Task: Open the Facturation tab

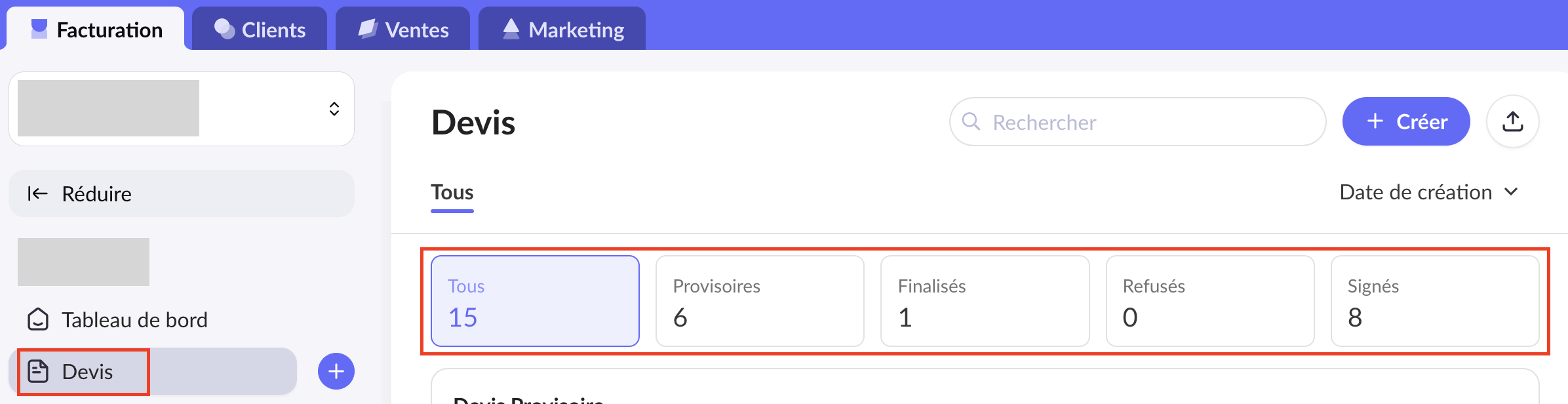Action: (96, 30)
